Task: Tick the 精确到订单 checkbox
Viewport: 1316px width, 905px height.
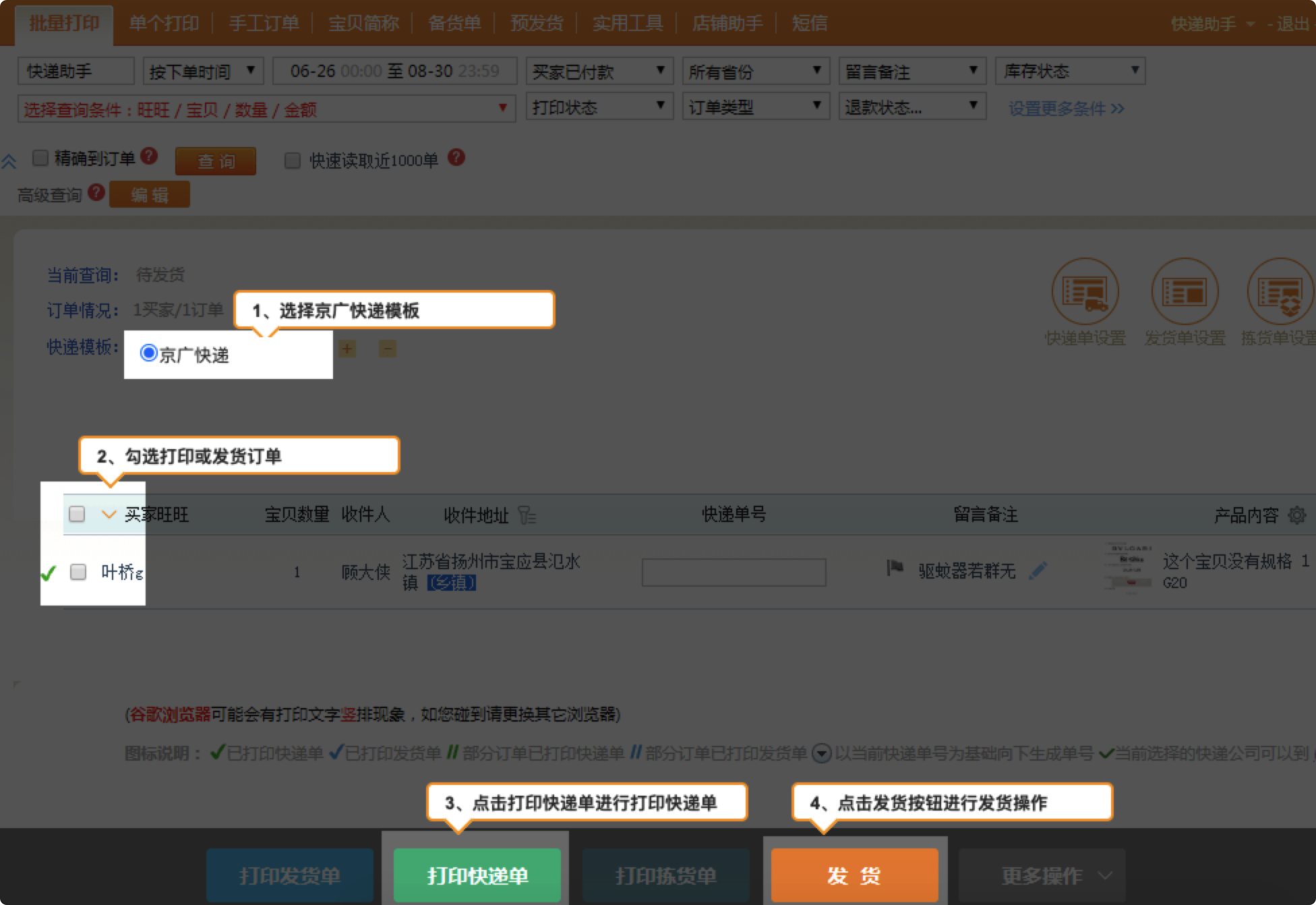Action: point(40,158)
